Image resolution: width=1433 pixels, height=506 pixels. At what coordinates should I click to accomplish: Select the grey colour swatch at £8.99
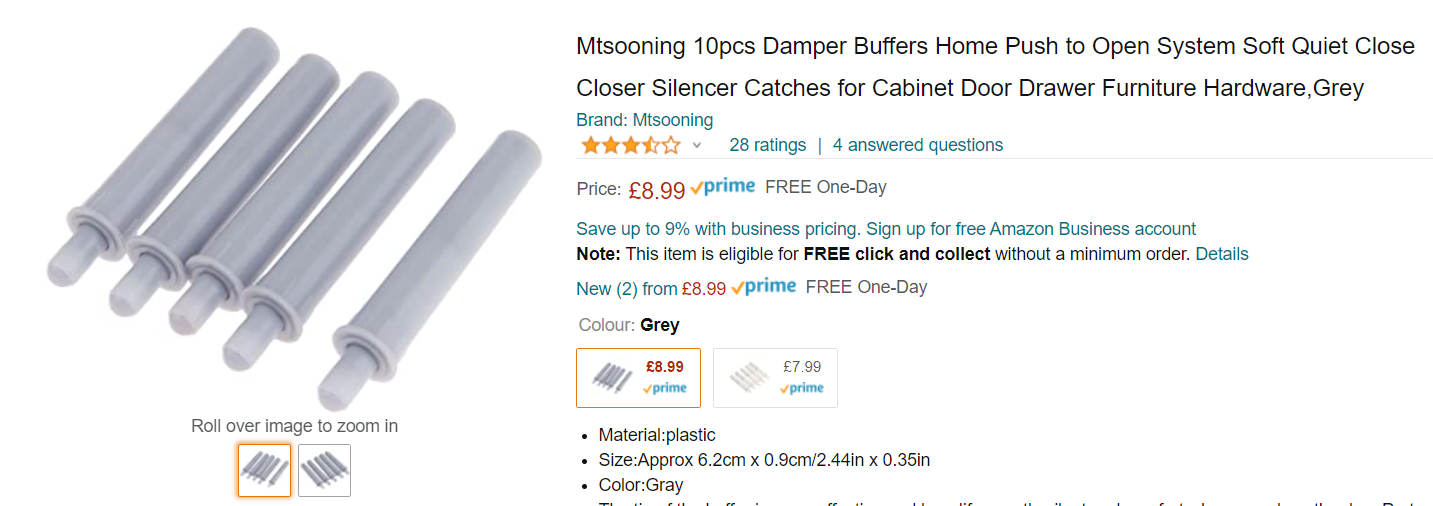[x=638, y=378]
